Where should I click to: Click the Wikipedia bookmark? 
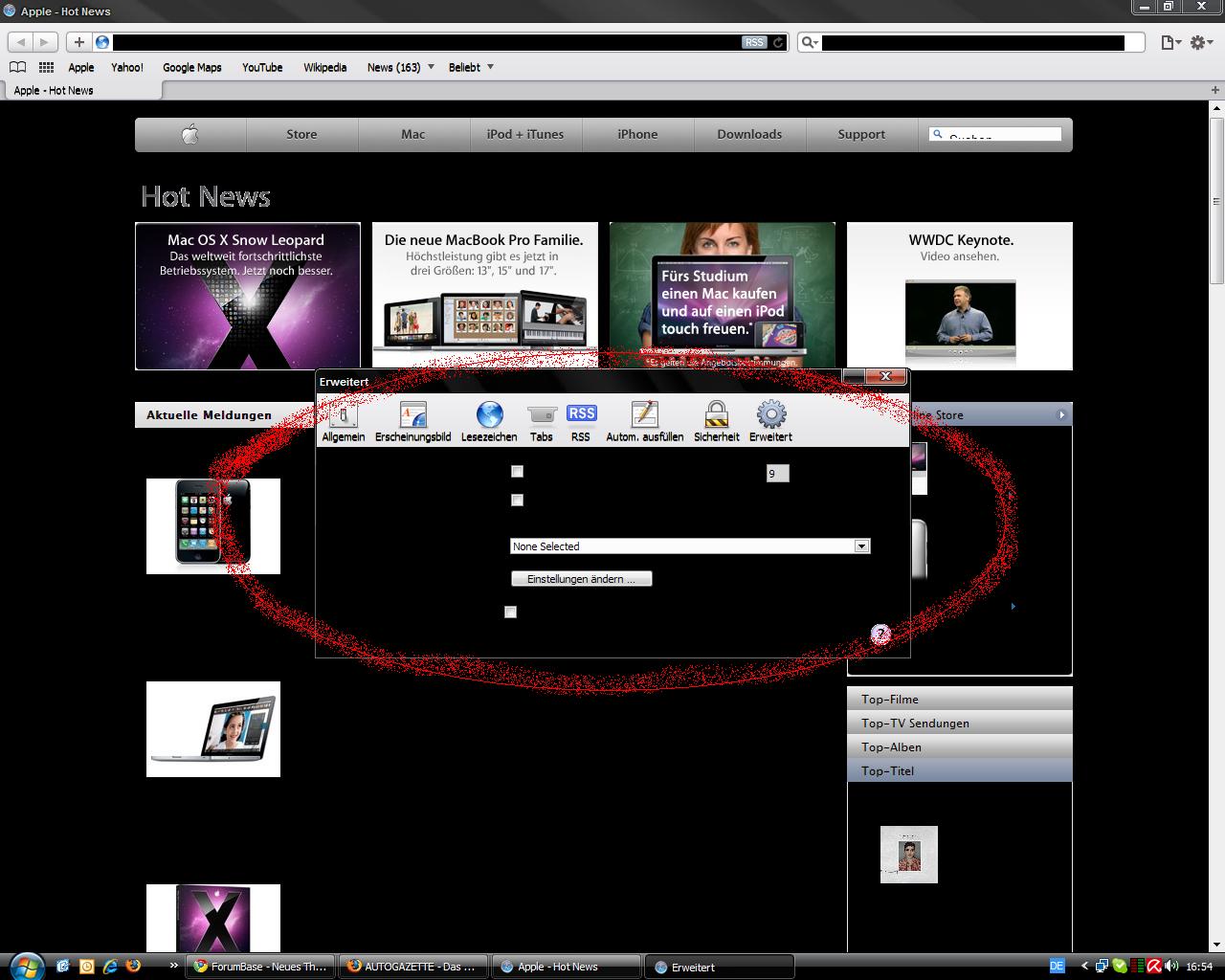click(325, 67)
